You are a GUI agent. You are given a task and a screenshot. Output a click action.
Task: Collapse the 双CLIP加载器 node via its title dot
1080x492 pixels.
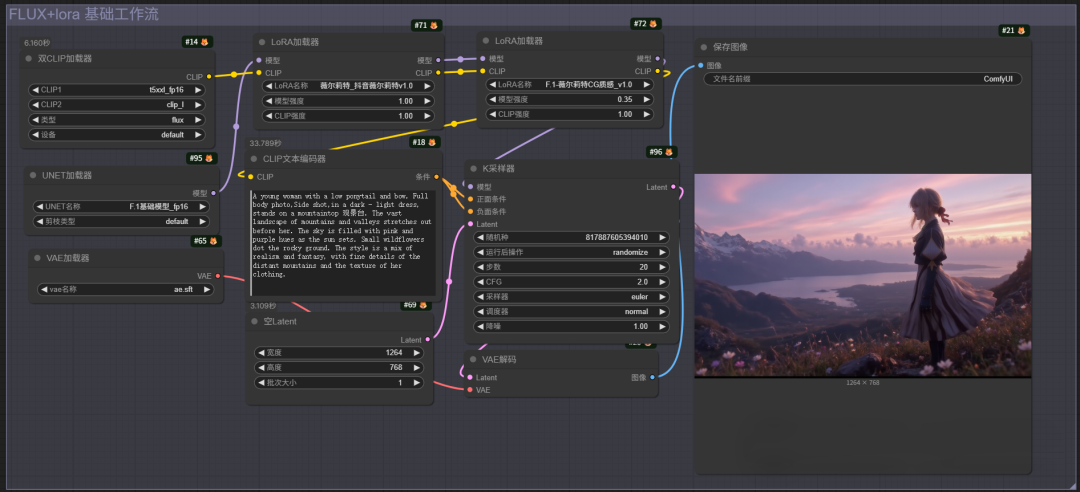(x=29, y=59)
